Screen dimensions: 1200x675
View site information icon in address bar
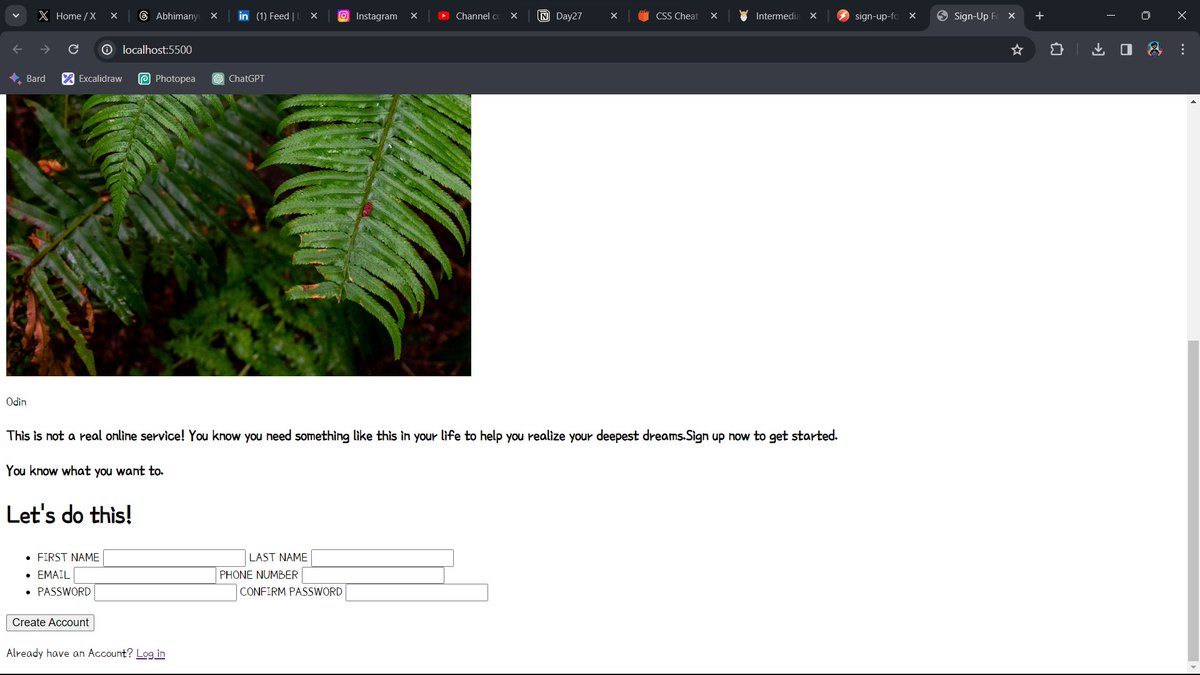coord(107,49)
